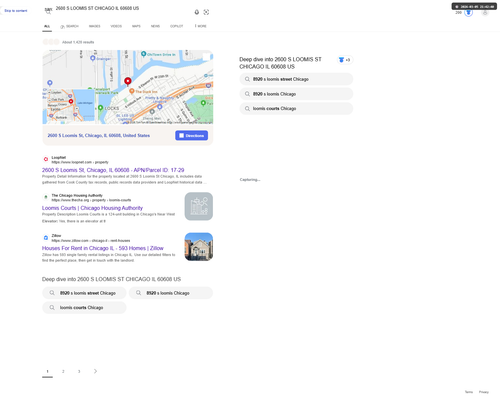This screenshot has height=398, width=500.
Task: Select page 1 in the pagination
Action: click(47, 371)
